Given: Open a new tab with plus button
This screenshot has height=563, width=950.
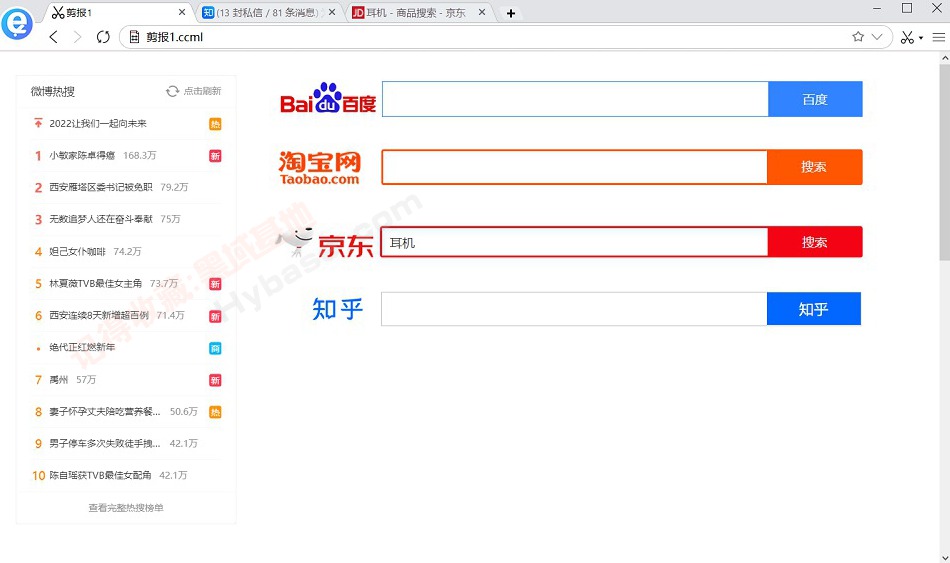Looking at the screenshot, I should [x=511, y=13].
